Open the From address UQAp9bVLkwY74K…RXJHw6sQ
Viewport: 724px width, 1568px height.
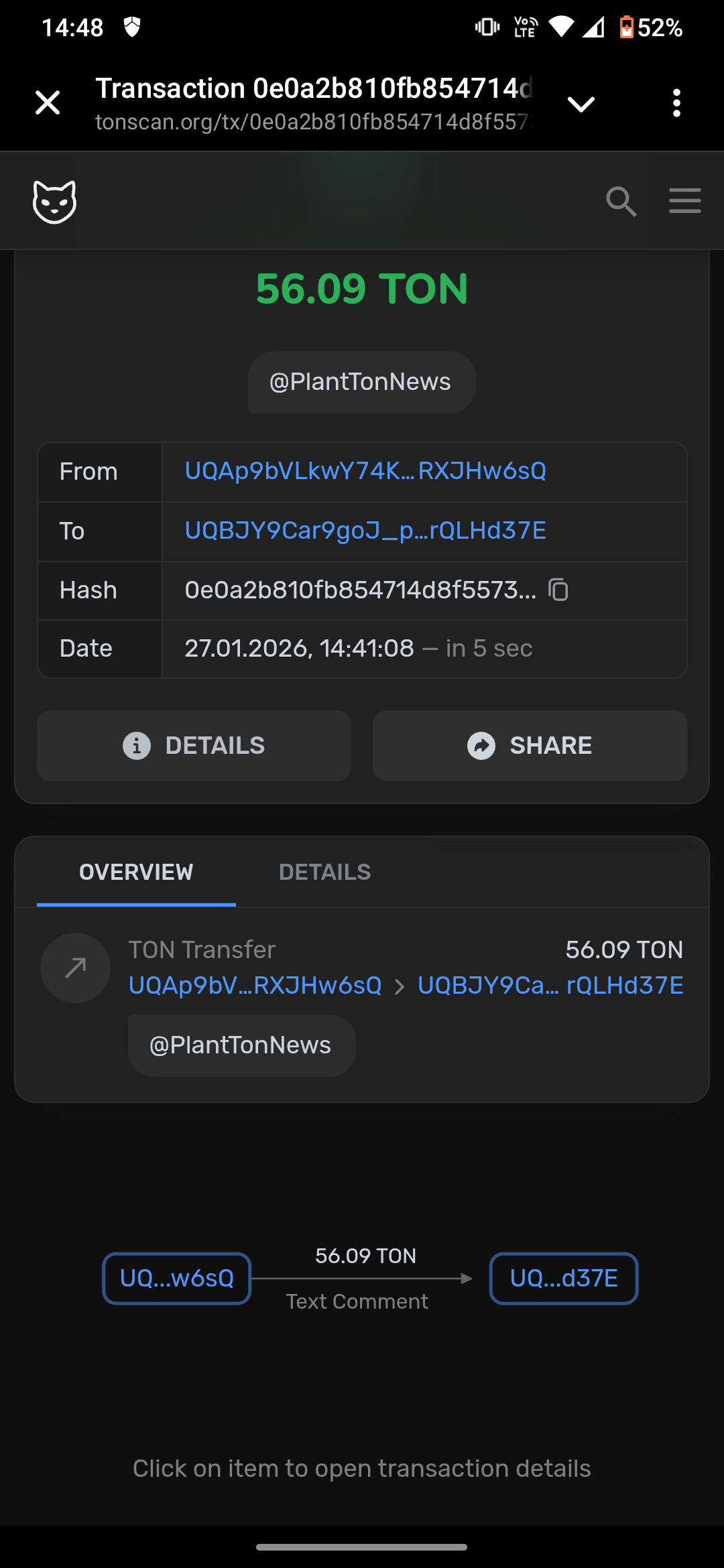(365, 471)
